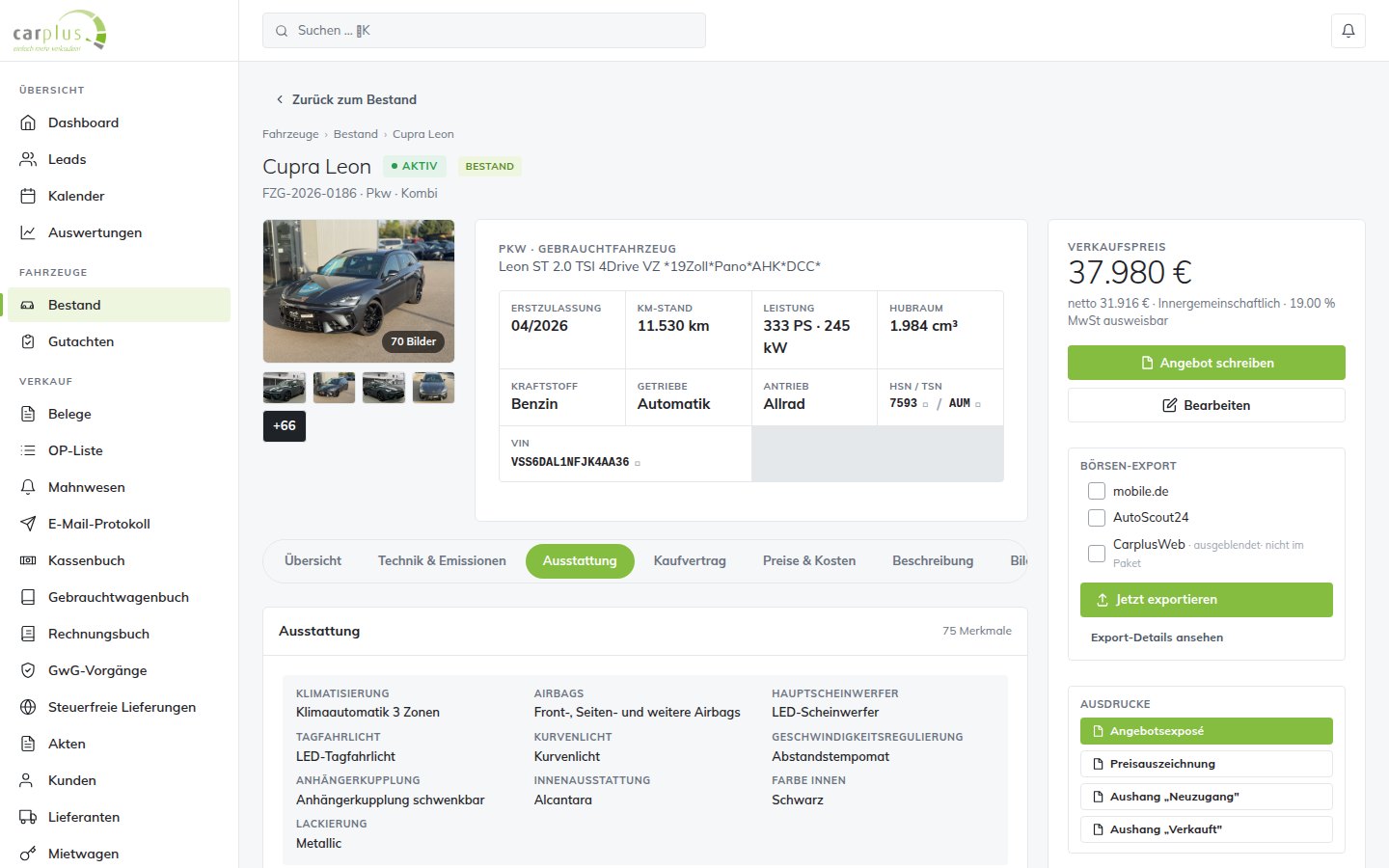
Task: Open Steuerfreie Lieferungen globe icon
Action: click(x=28, y=707)
